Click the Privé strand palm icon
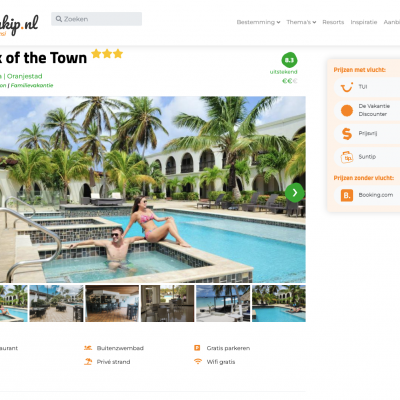The image size is (400, 400). (x=88, y=361)
